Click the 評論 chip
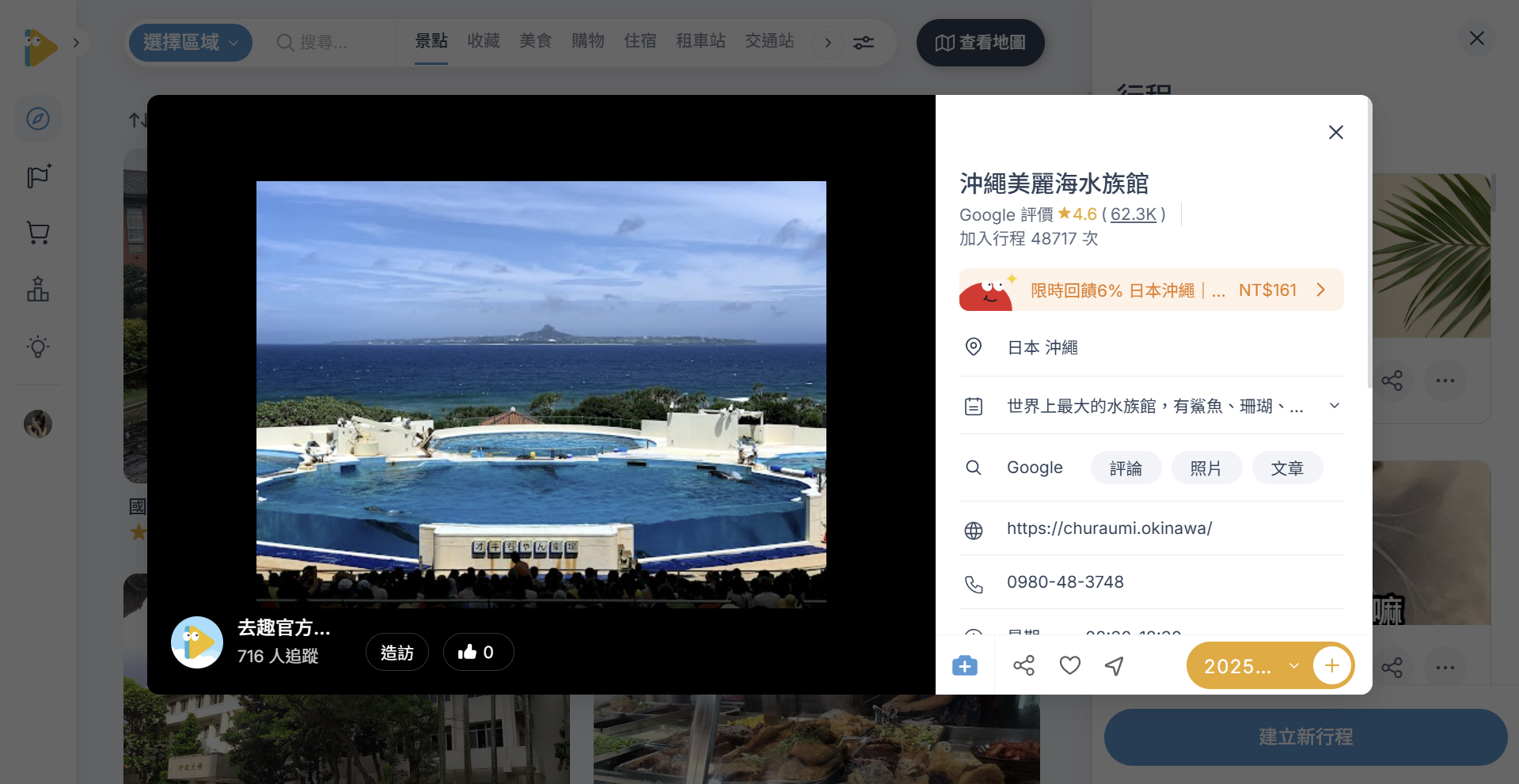The image size is (1519, 784). (1126, 468)
